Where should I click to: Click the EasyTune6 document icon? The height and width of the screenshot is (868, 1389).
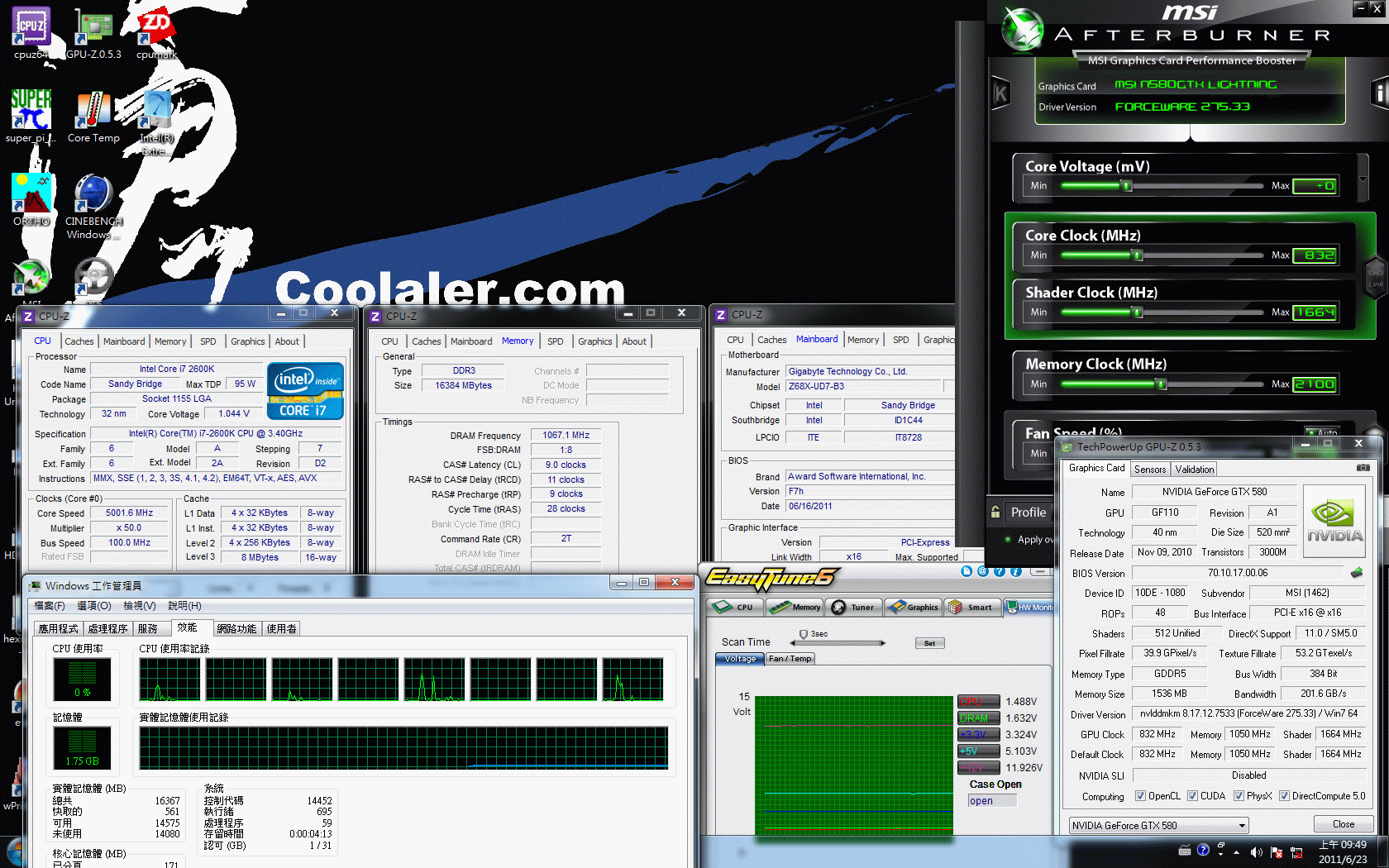pos(967,571)
